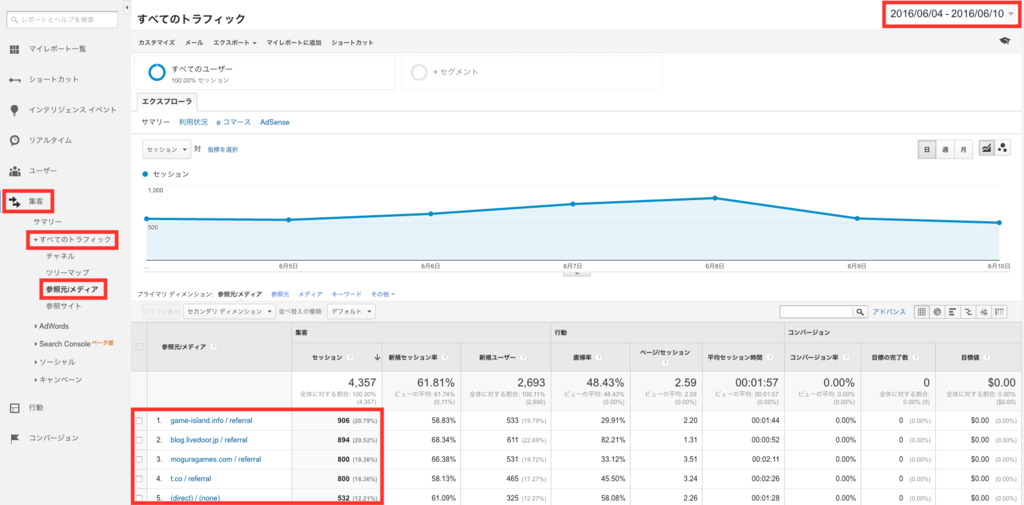Viewport: 1024px width, 505px height.
Task: Click the sort arrow beside セッション header
Action: pyautogui.click(x=377, y=357)
